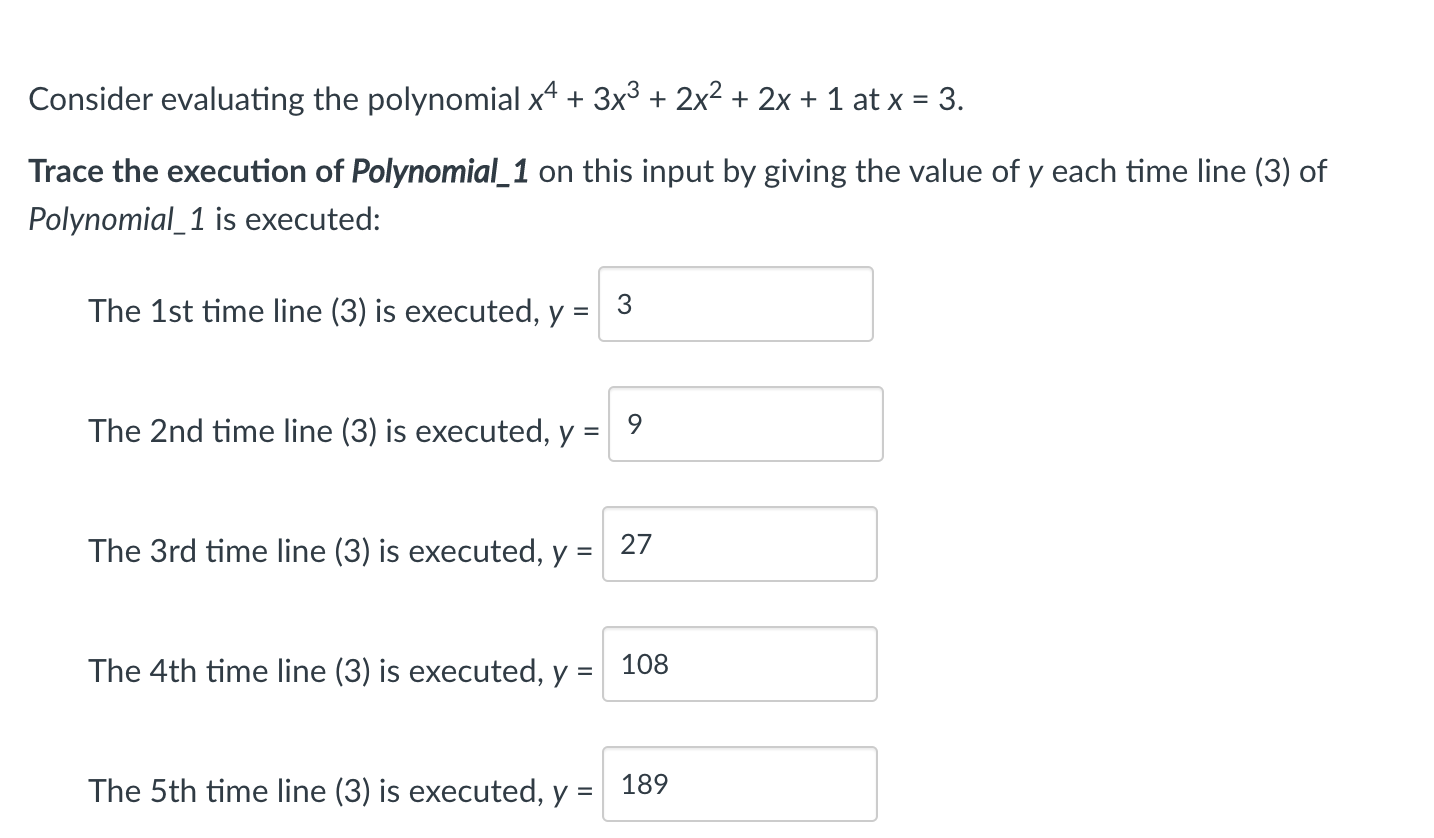The width and height of the screenshot is (1434, 838).
Task: Click the value 27 inside its answer field
Action: [x=636, y=545]
